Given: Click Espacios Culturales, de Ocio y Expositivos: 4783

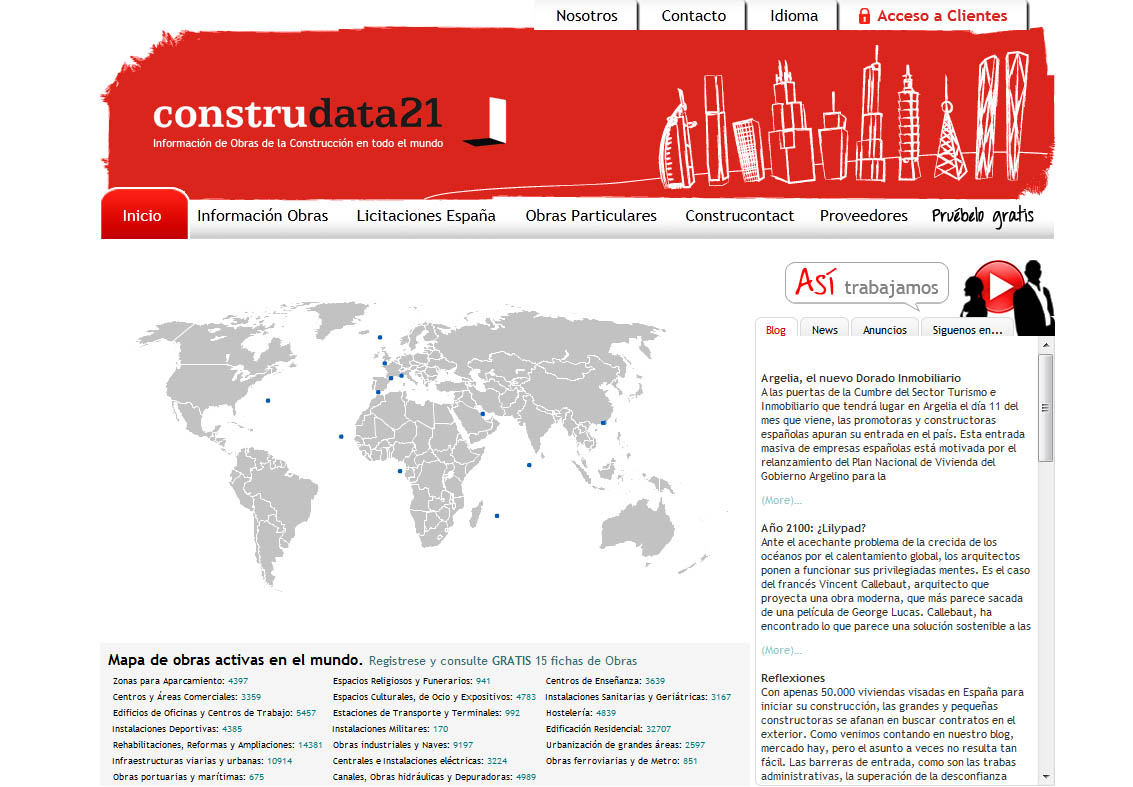Looking at the screenshot, I should (434, 697).
